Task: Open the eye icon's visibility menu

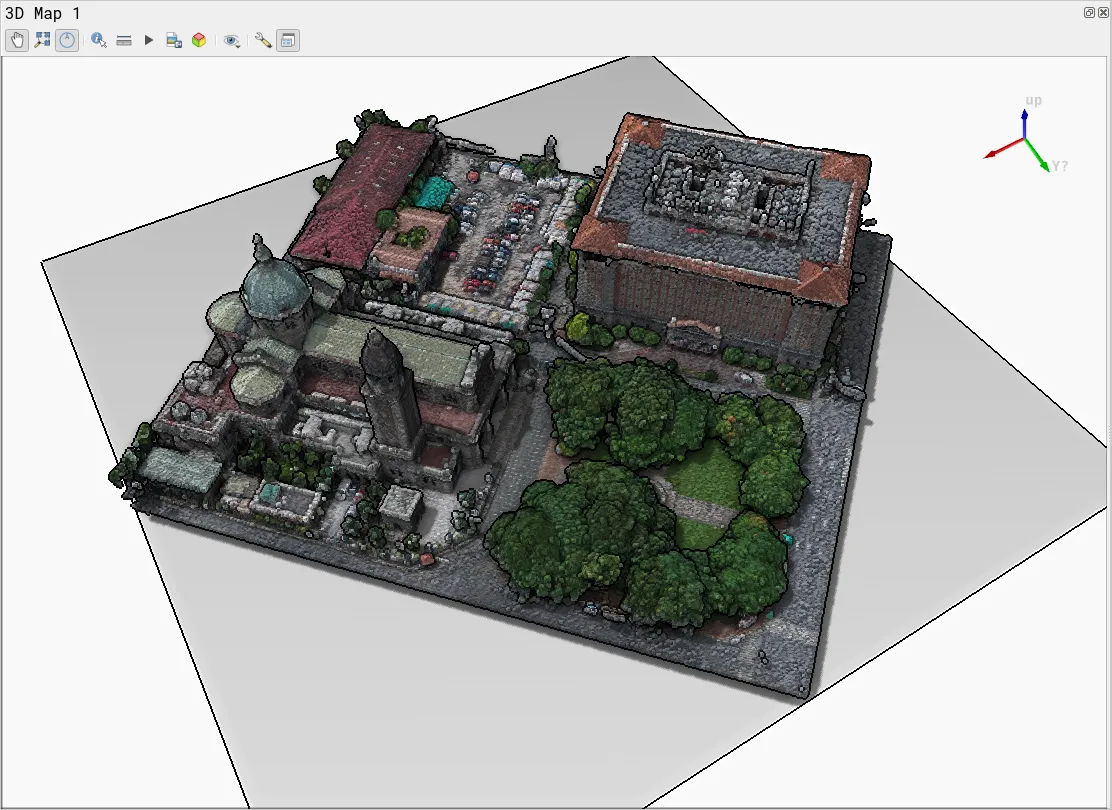Action: pos(230,40)
